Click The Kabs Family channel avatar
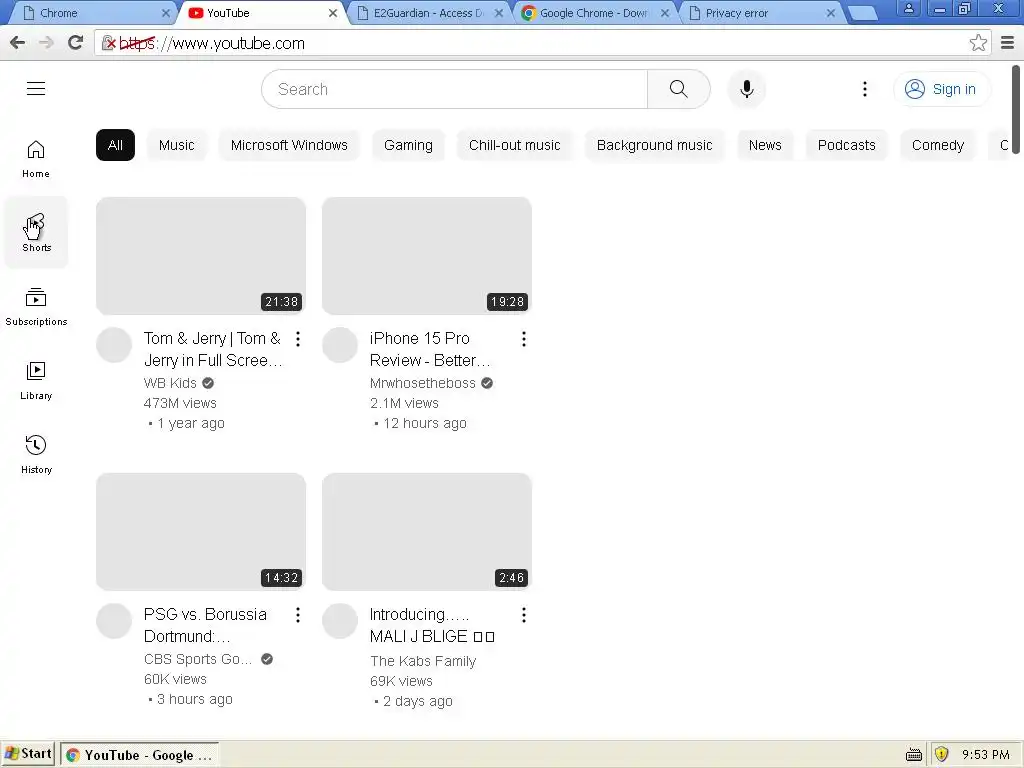 coord(340,621)
